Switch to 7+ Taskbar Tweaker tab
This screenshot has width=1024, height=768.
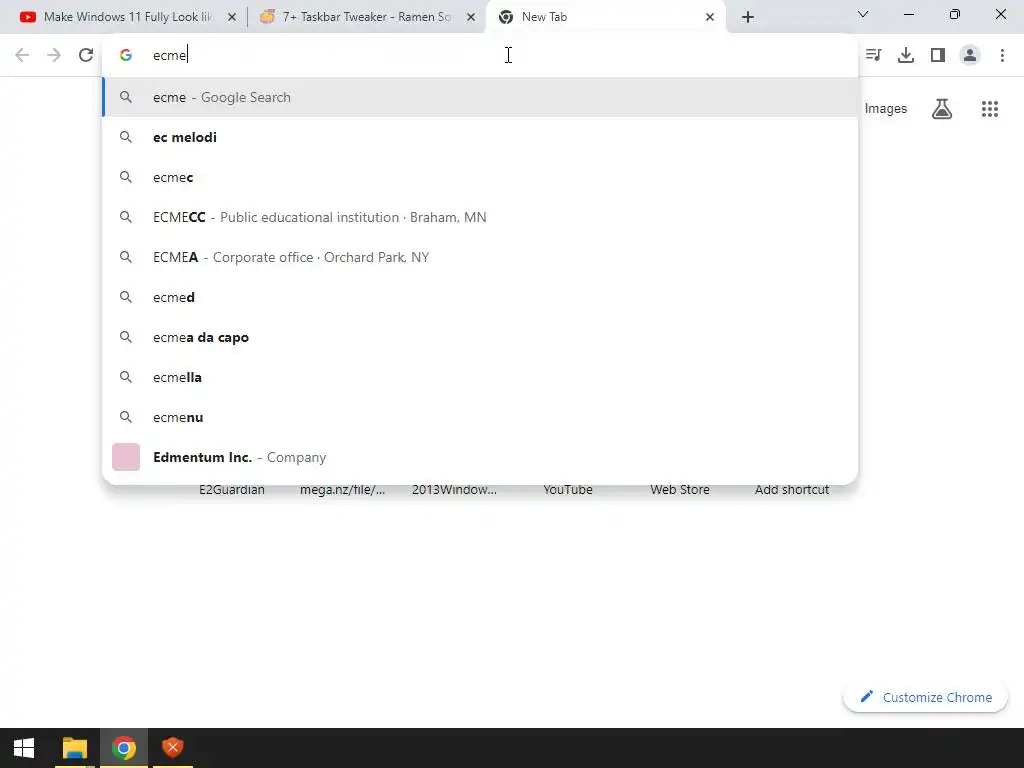point(366,17)
